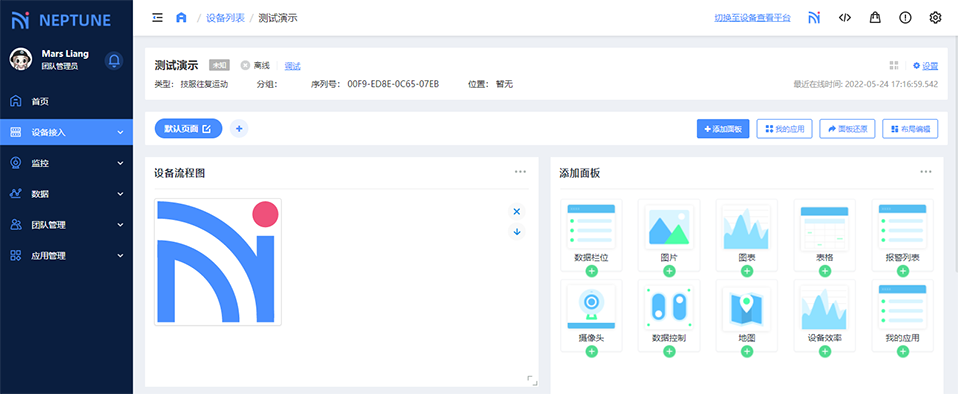Click the resize handle of 设备流程图 panel
The image size is (958, 394).
tap(532, 381)
